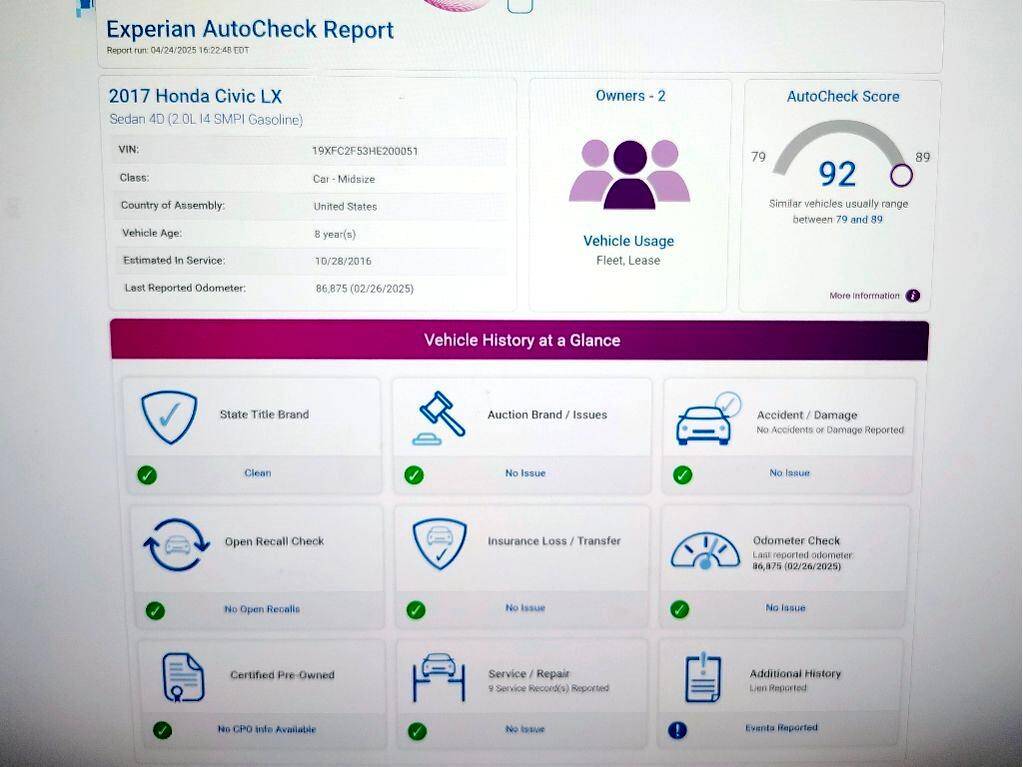This screenshot has width=1023, height=767.
Task: Click the 2017 Honda Civic LX title
Action: tap(195, 97)
